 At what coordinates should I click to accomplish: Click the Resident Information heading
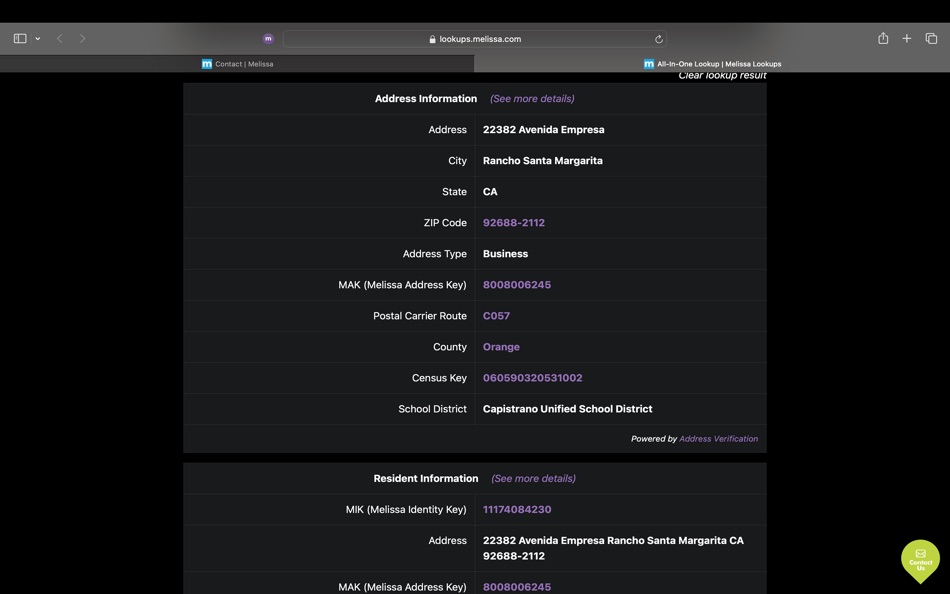[426, 478]
